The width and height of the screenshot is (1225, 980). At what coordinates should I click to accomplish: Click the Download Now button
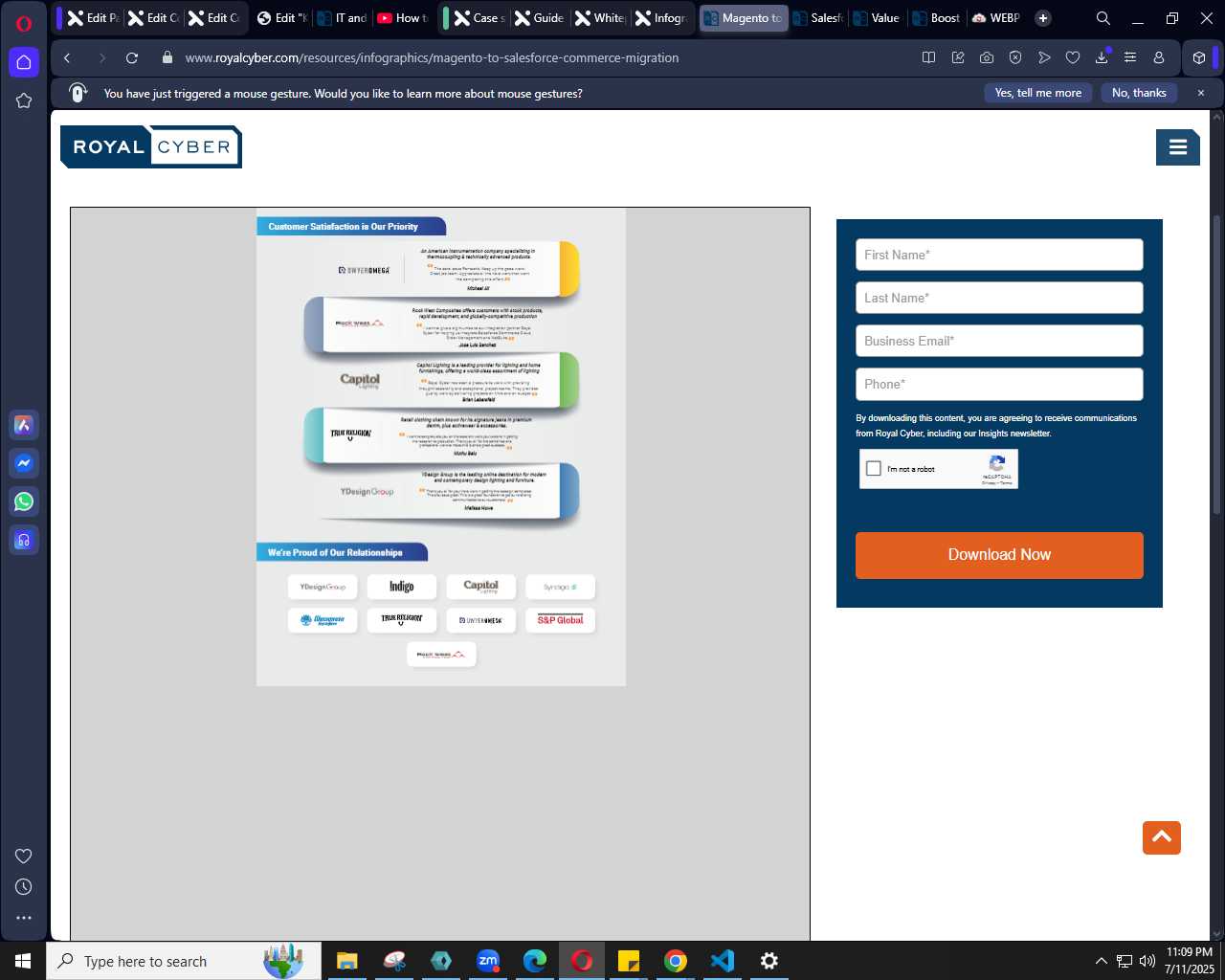(x=999, y=555)
